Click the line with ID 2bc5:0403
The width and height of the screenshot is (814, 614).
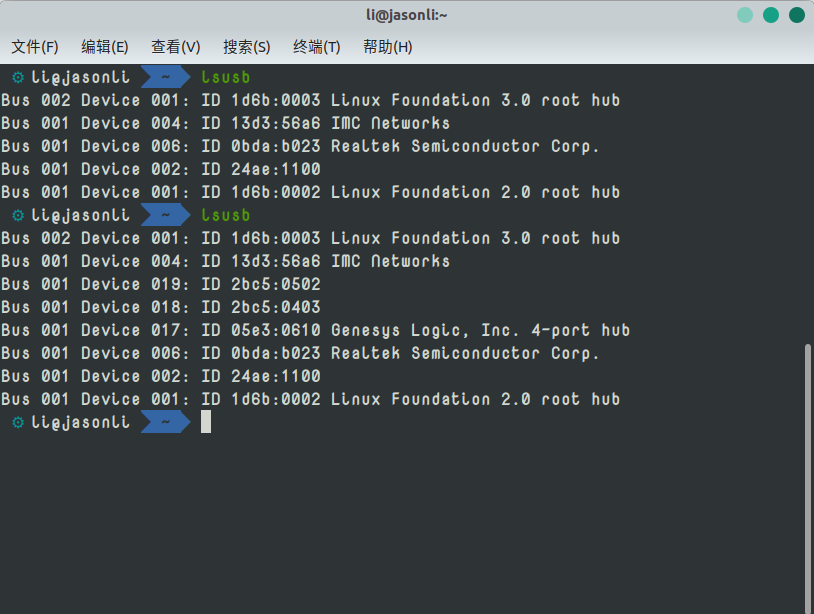point(161,307)
